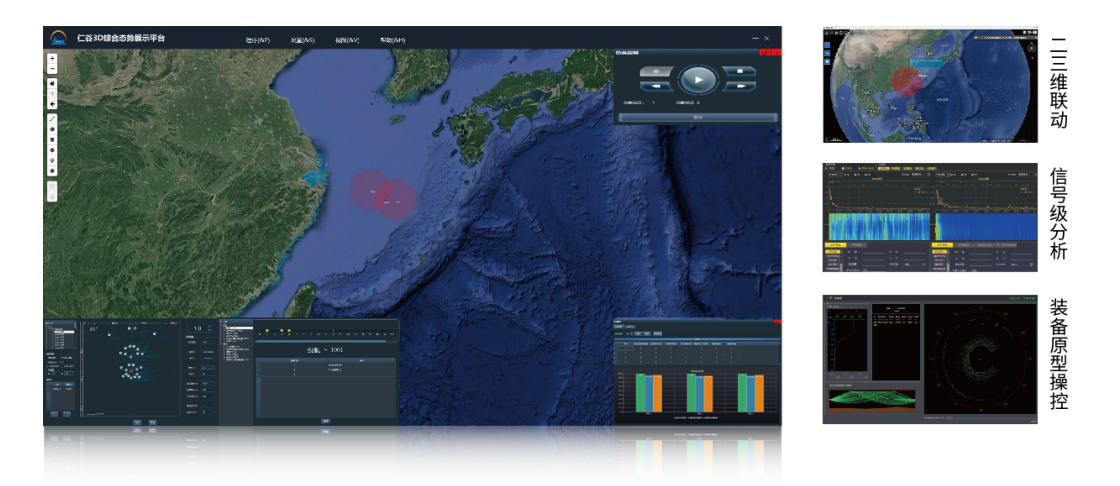
Task: Click the rewind button in simulation control
Action: pyautogui.click(x=656, y=87)
